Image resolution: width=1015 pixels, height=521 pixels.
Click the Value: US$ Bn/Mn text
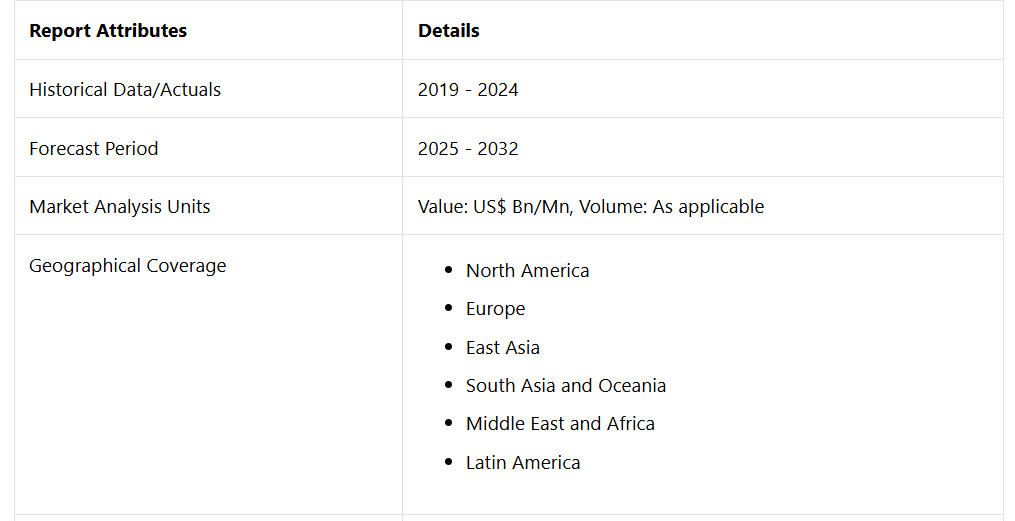pyautogui.click(x=494, y=207)
